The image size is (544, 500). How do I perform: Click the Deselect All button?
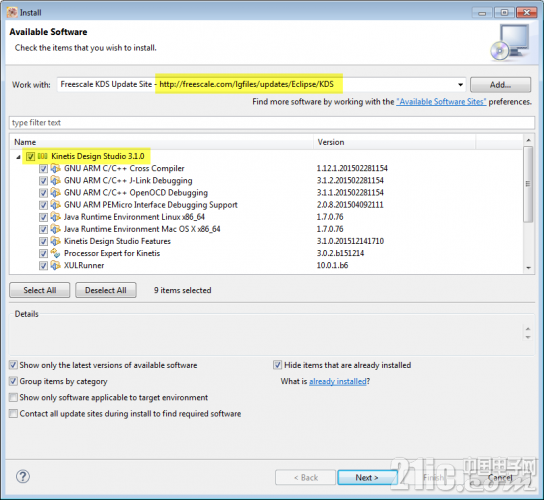point(106,290)
